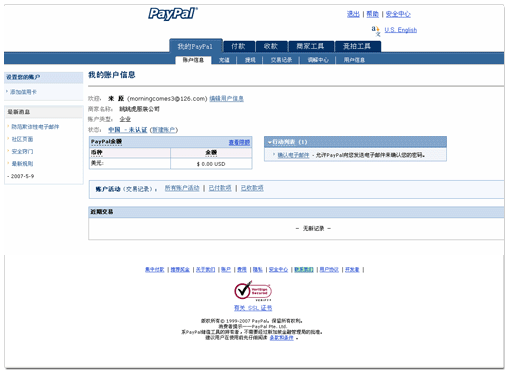Open footer 关于我们 link
Screen dimensions: 506x370
tap(205, 269)
